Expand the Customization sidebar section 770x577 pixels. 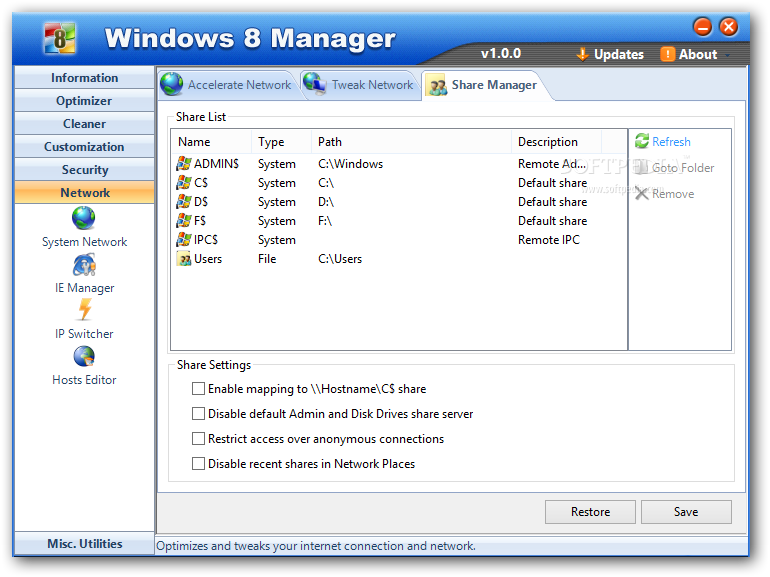pos(84,147)
